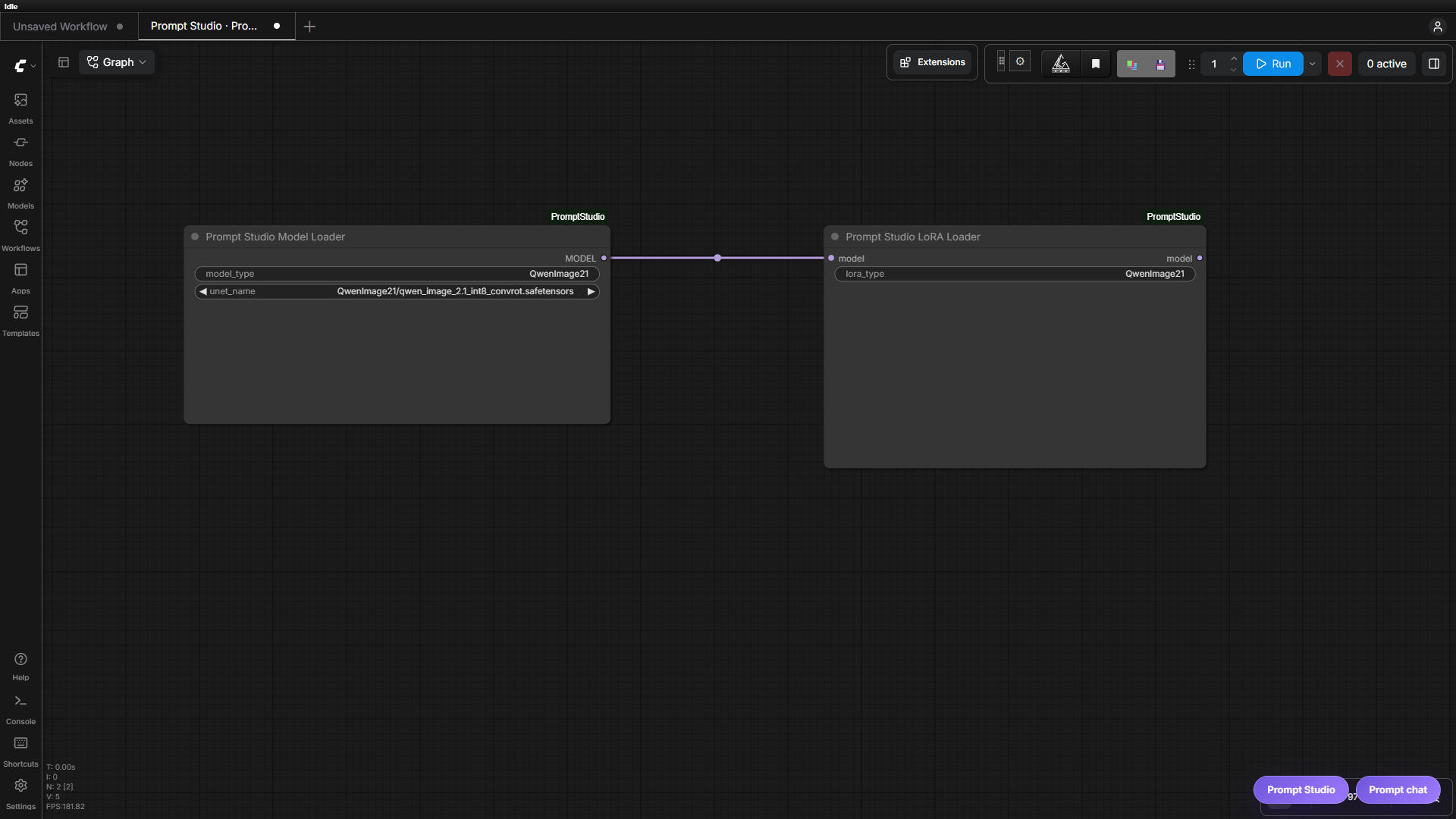Increase batch count with up arrow

point(1234,58)
